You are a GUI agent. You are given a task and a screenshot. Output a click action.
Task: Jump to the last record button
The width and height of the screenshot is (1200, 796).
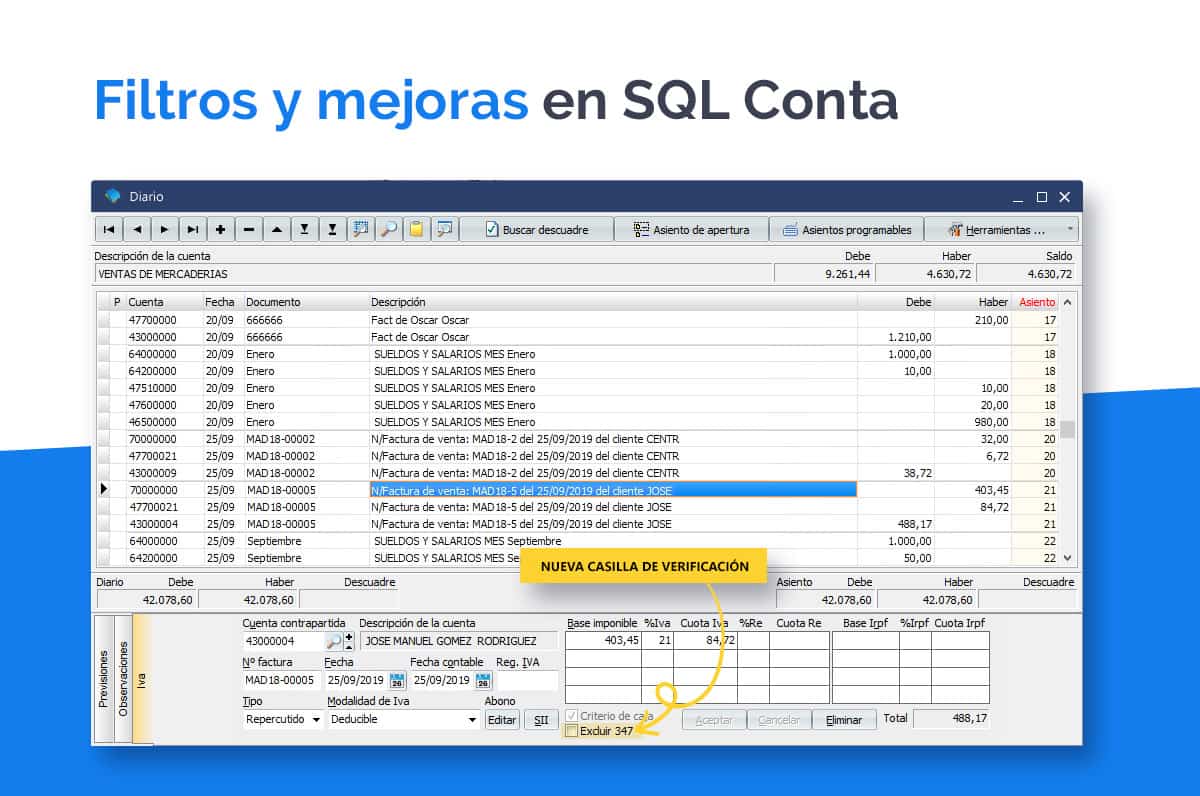192,230
